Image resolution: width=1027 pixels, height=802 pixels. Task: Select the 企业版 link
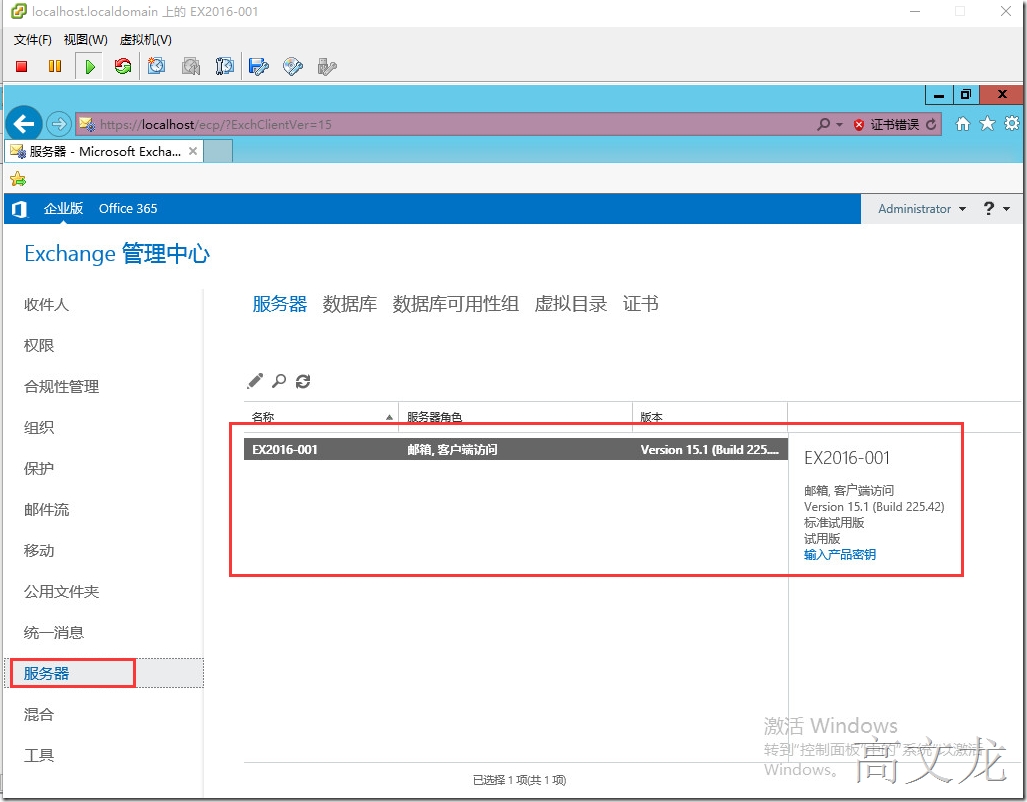coord(63,209)
